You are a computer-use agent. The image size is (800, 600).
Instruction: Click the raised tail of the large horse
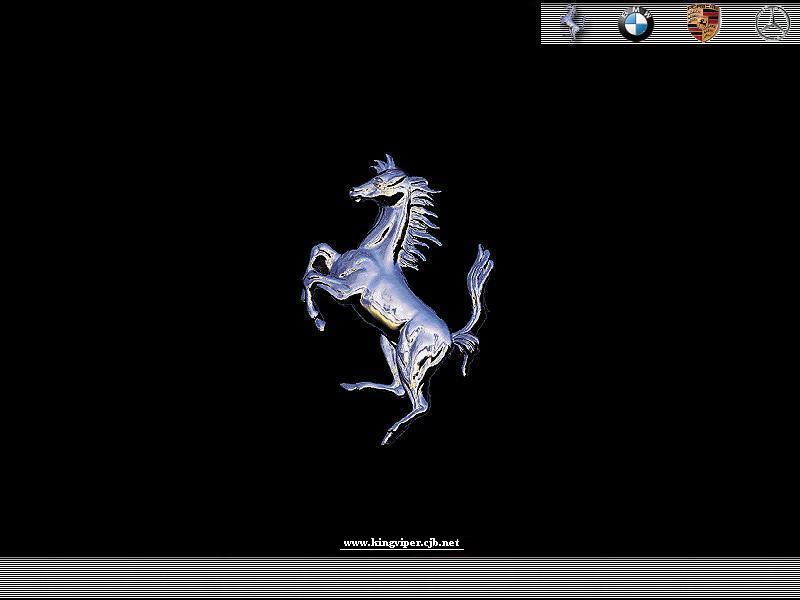point(473,306)
